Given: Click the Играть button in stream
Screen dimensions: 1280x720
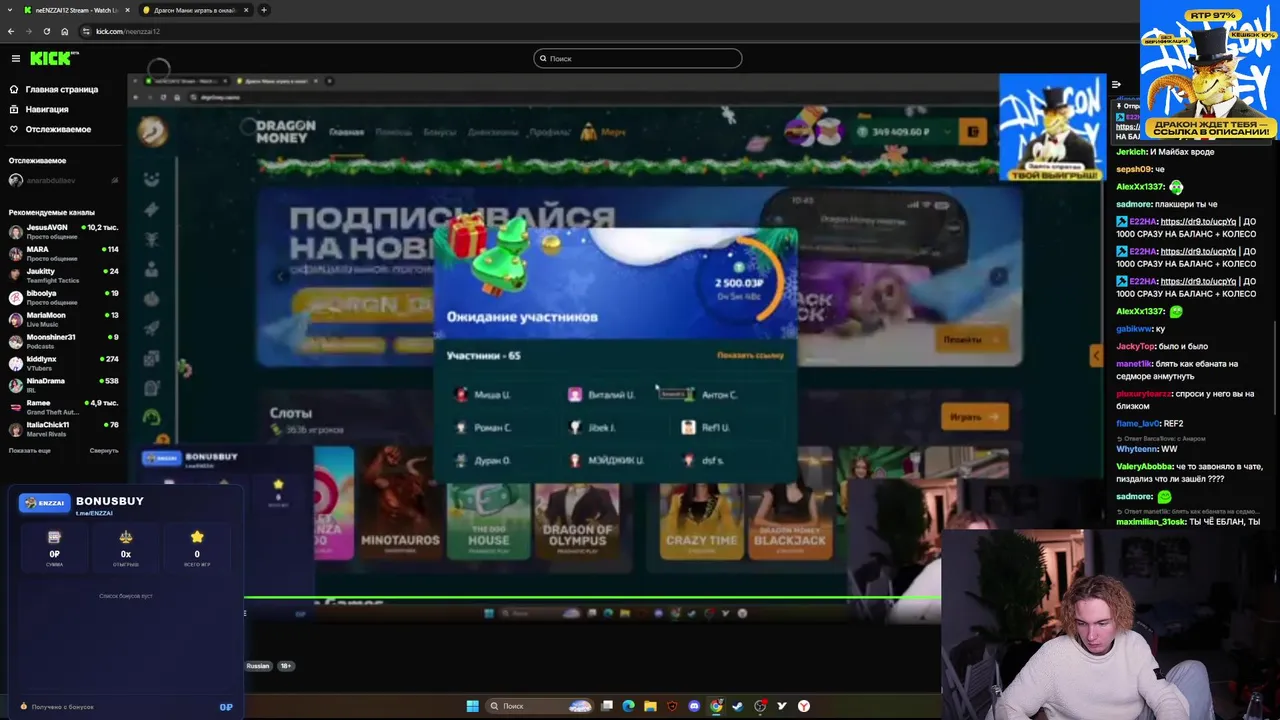Looking at the screenshot, I should tap(974, 417).
